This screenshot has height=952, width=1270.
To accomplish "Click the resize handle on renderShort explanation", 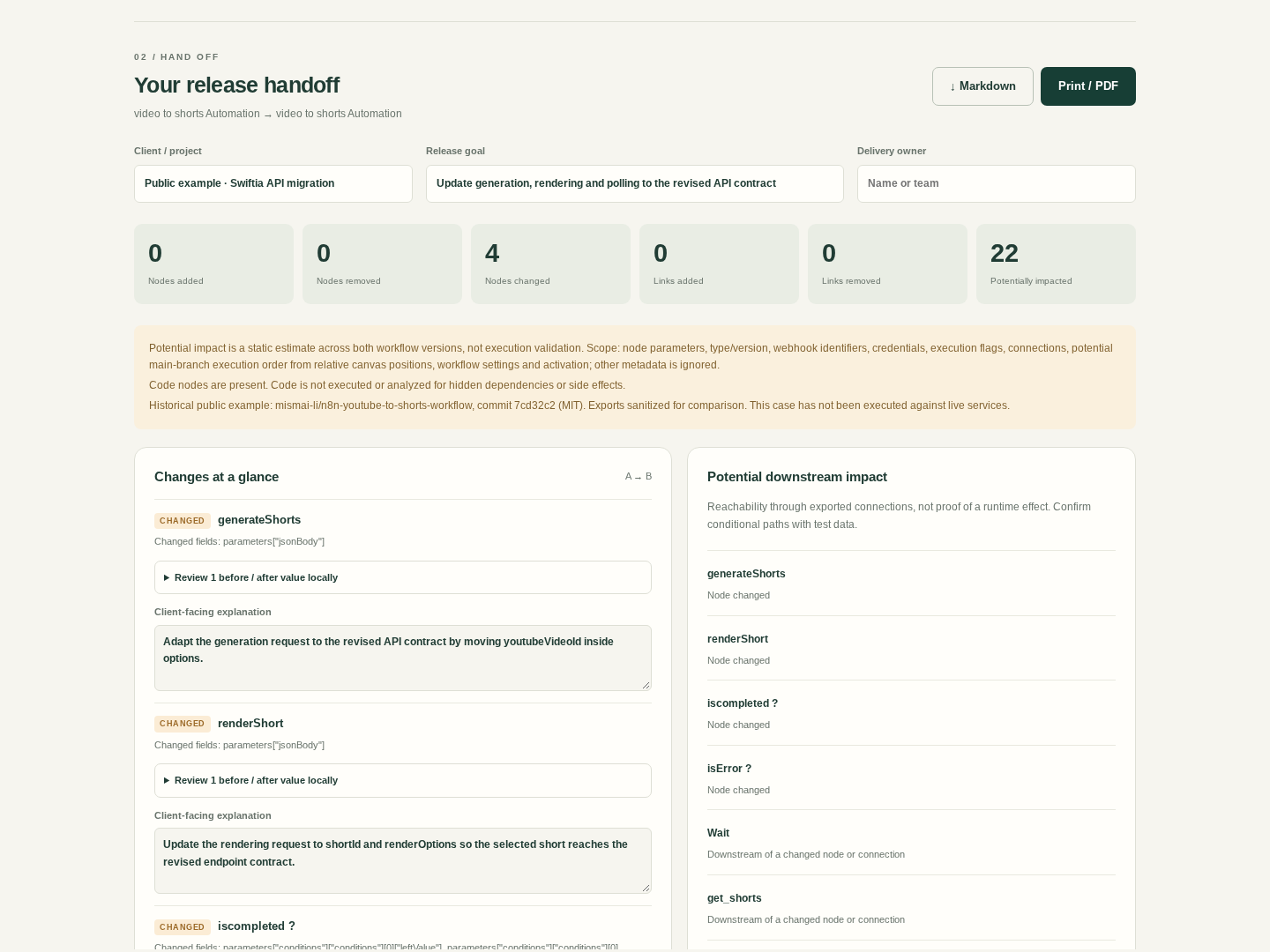I will pyautogui.click(x=646, y=888).
